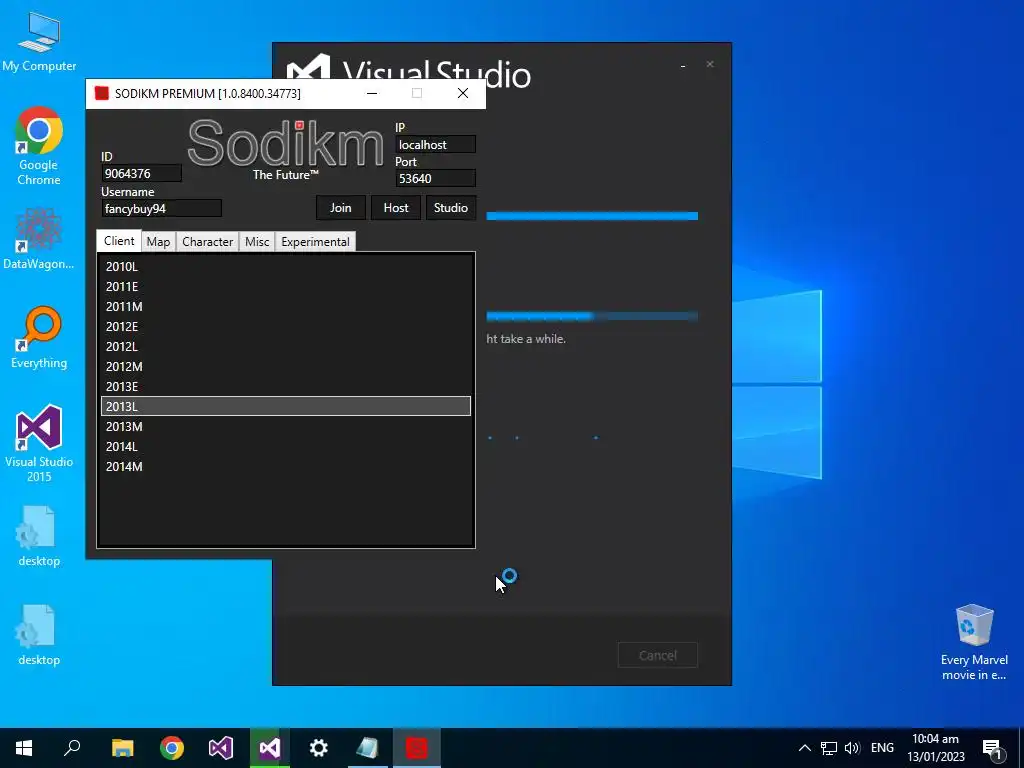Image resolution: width=1024 pixels, height=768 pixels.
Task: Select client 2014M in the list
Action: click(x=286, y=466)
